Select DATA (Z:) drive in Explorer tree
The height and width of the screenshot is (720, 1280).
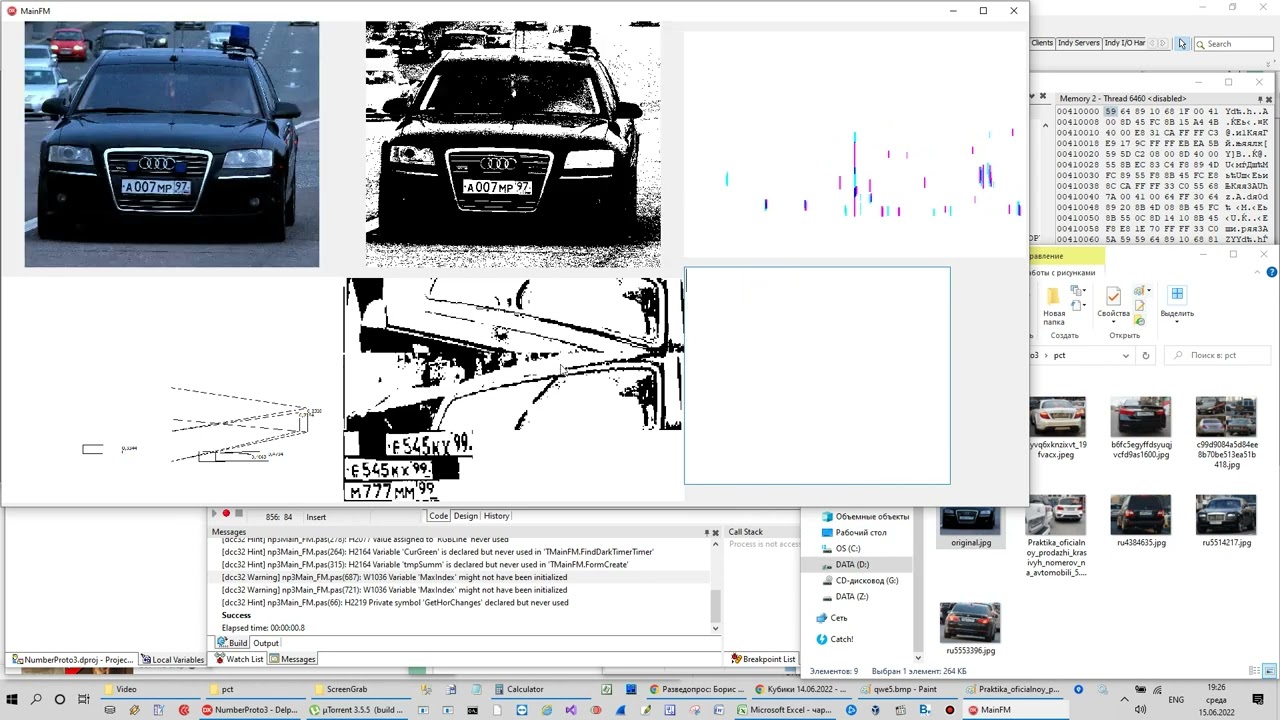coord(851,597)
